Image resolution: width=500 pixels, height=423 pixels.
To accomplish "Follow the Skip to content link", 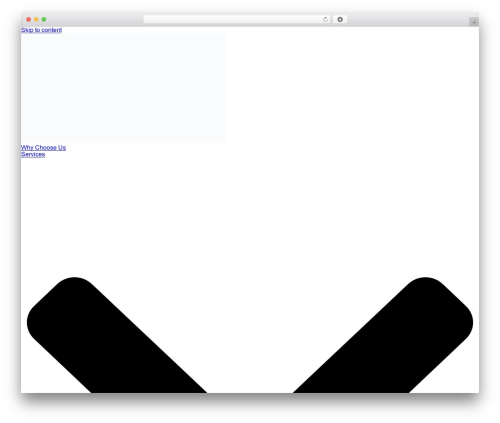I will (x=41, y=30).
